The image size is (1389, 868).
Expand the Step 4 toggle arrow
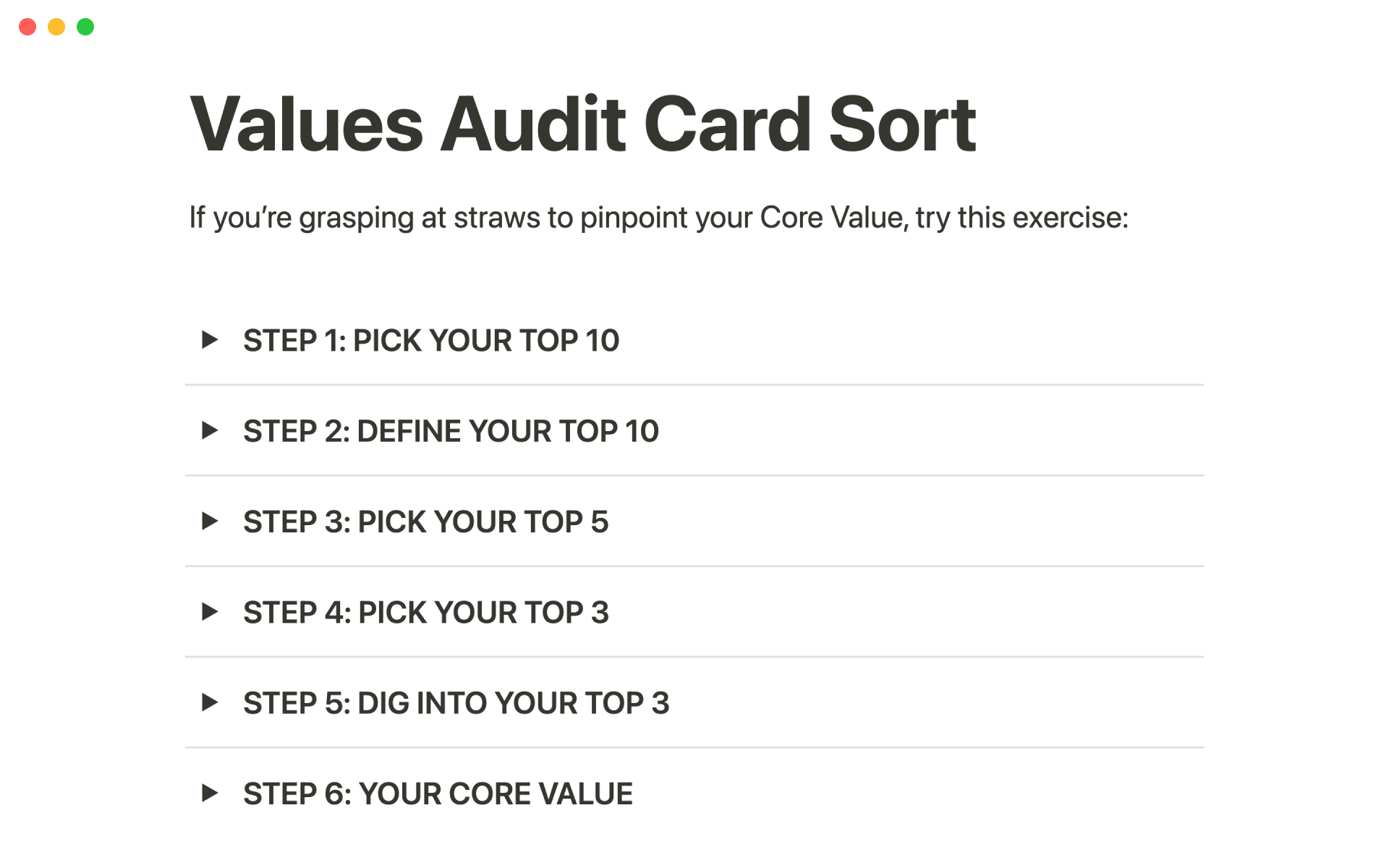coord(210,612)
